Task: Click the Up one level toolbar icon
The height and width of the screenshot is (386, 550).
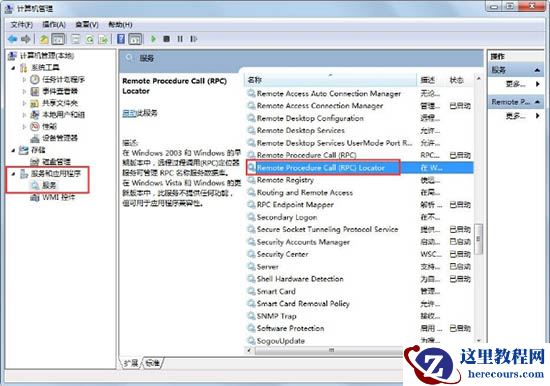Action: pyautogui.click(x=44, y=39)
